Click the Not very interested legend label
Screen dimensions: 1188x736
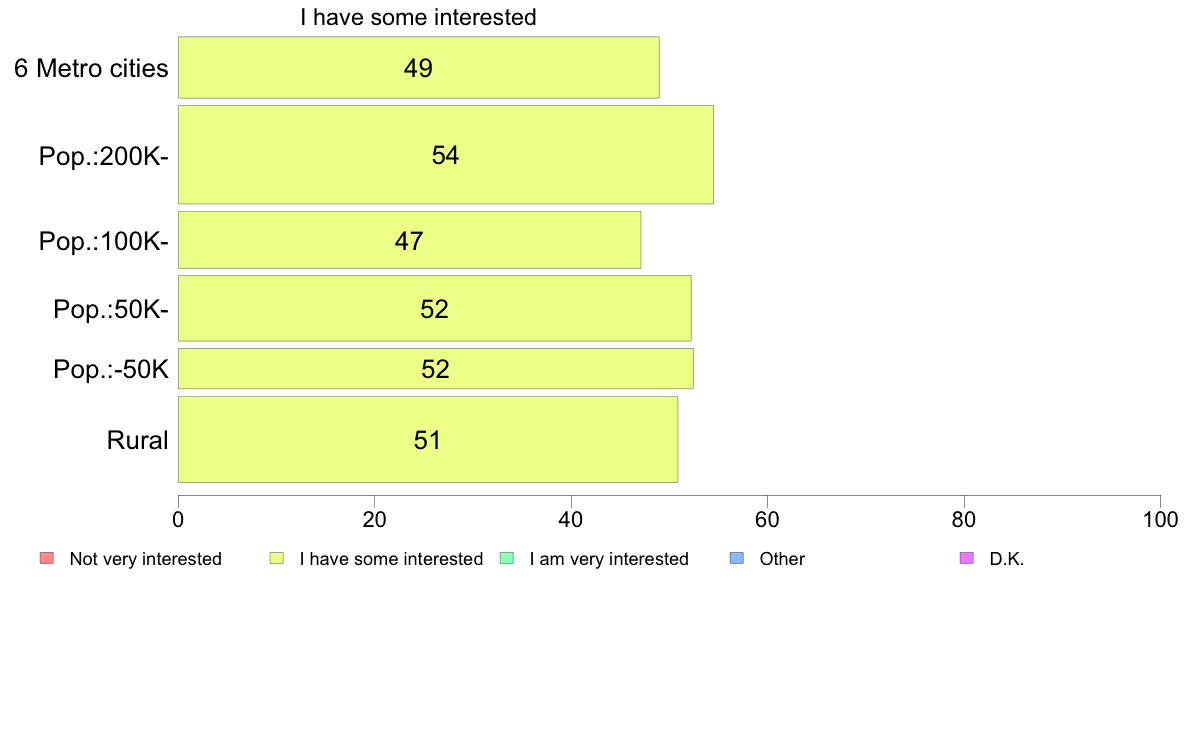(x=145, y=559)
